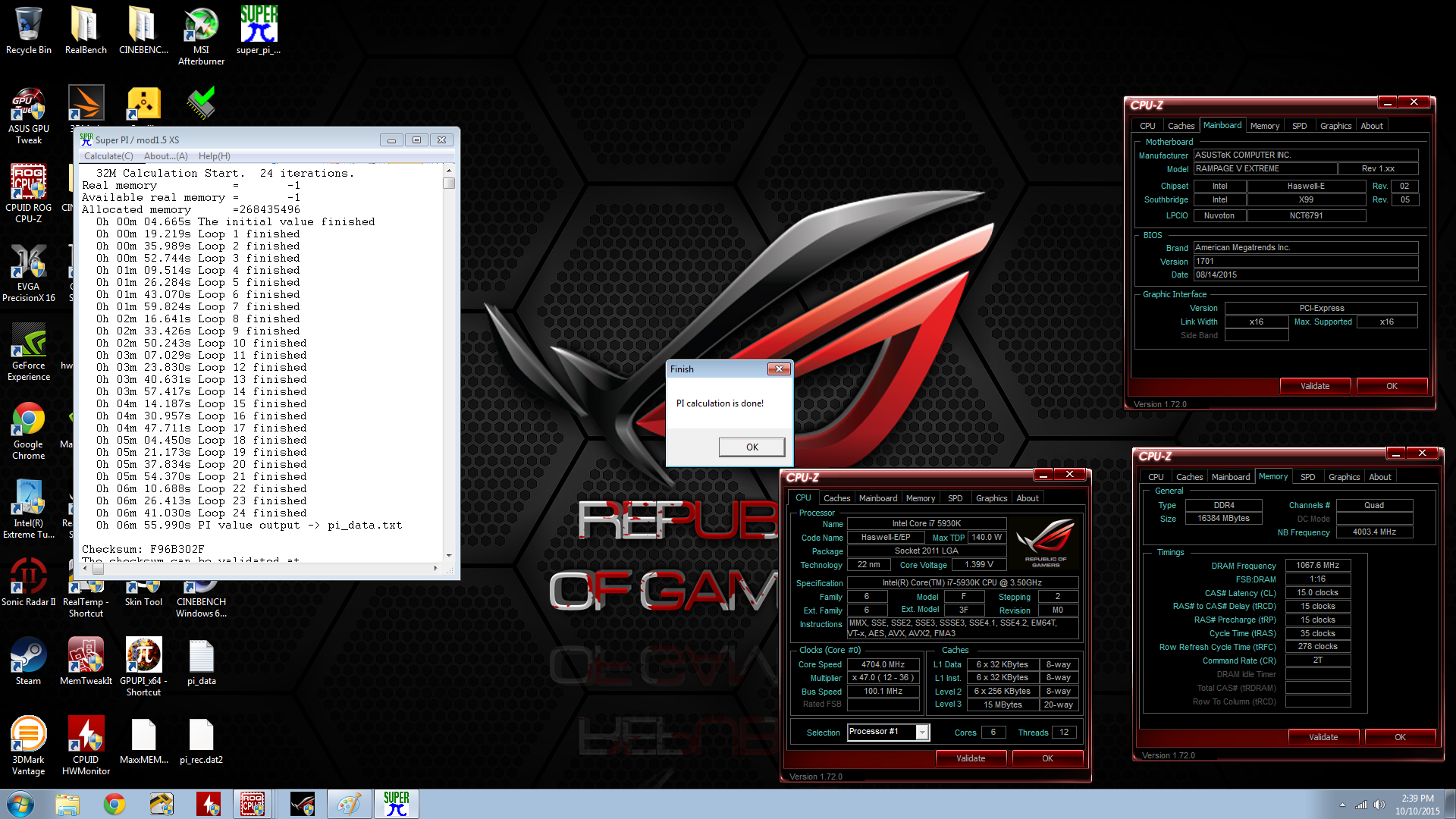Open the Recycle Bin desktop icon
This screenshot has height=819, width=1456.
[29, 31]
